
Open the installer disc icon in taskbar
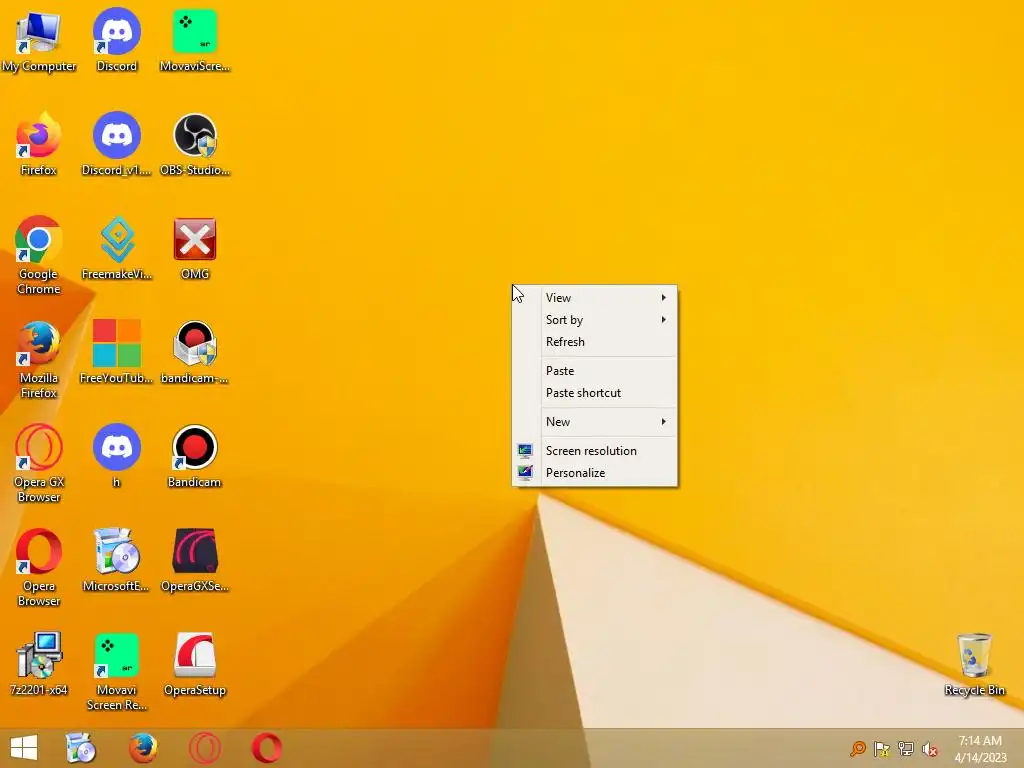click(81, 748)
